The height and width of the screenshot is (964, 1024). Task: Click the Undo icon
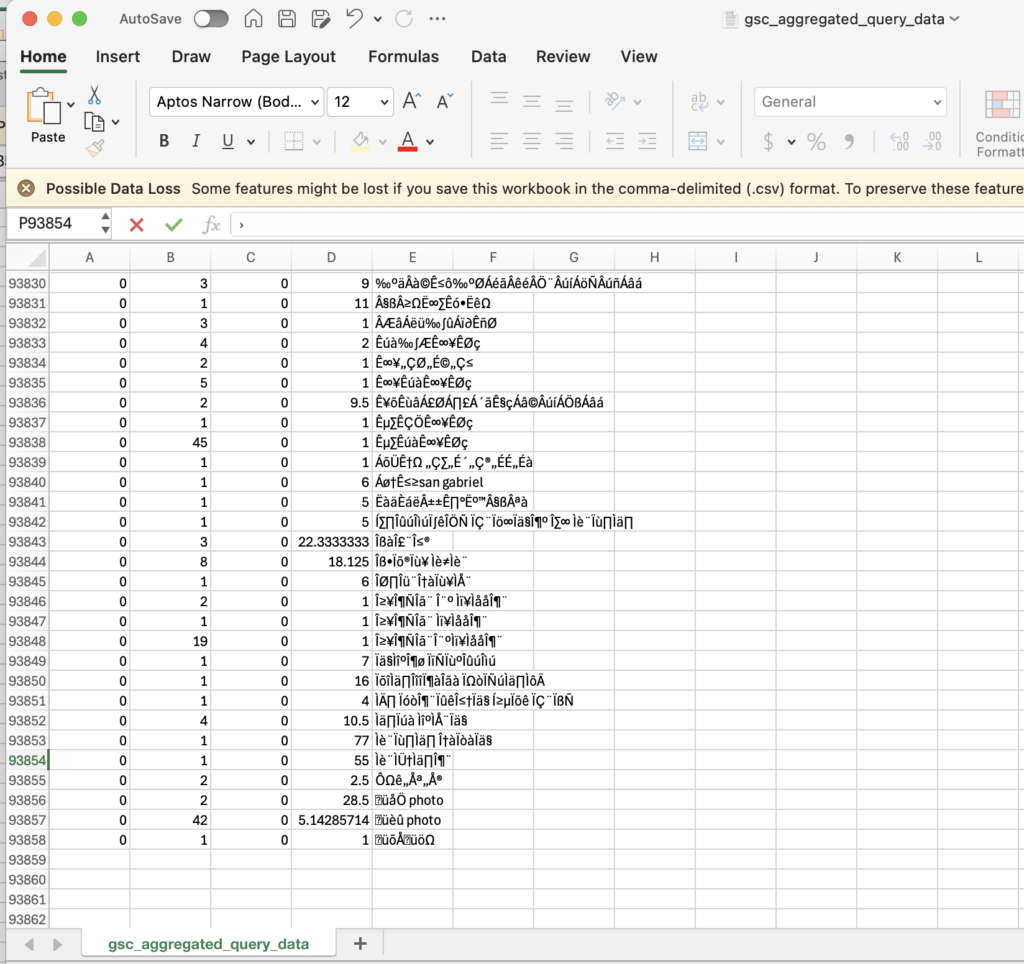point(356,18)
